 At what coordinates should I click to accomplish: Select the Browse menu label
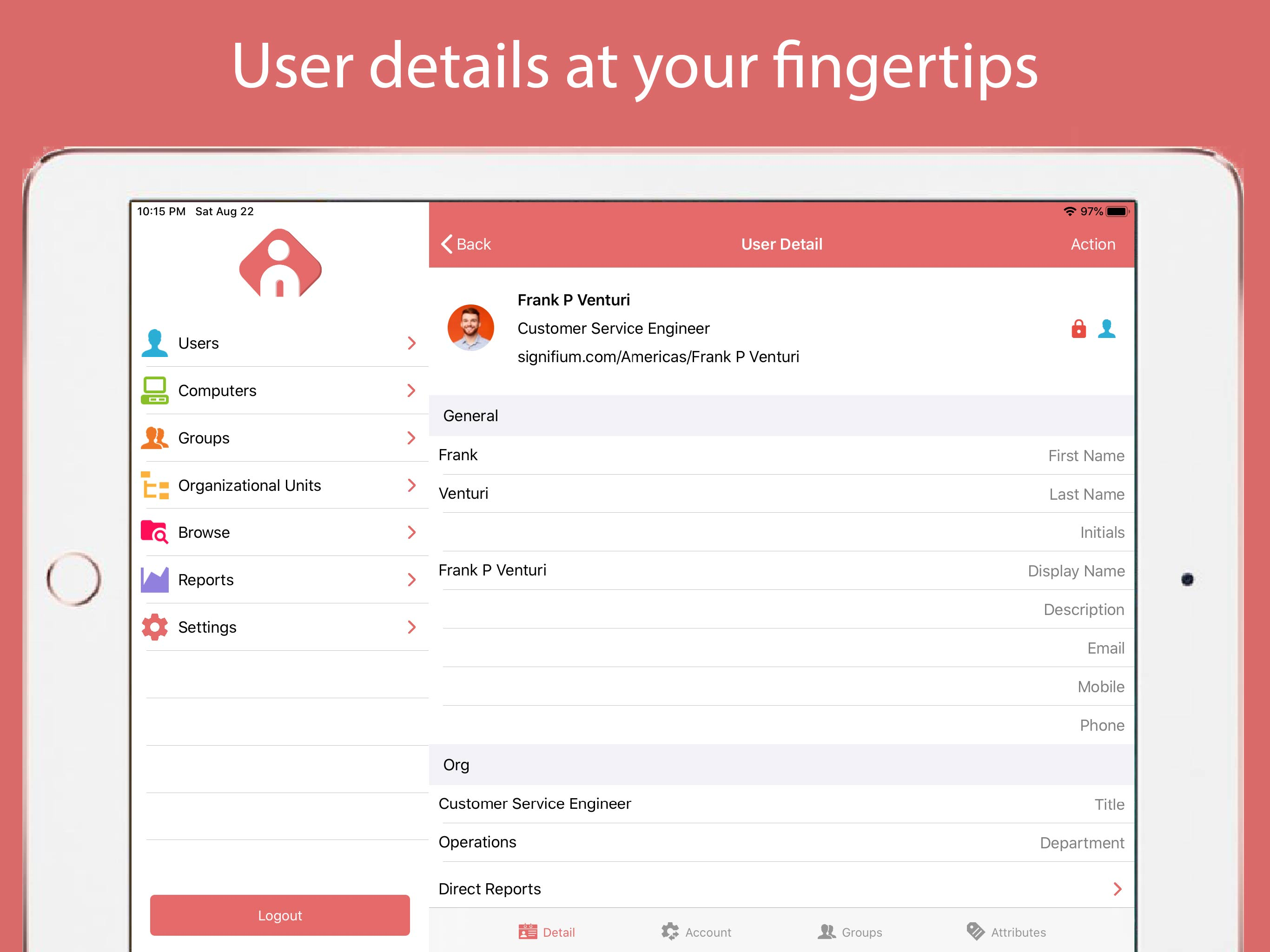204,532
